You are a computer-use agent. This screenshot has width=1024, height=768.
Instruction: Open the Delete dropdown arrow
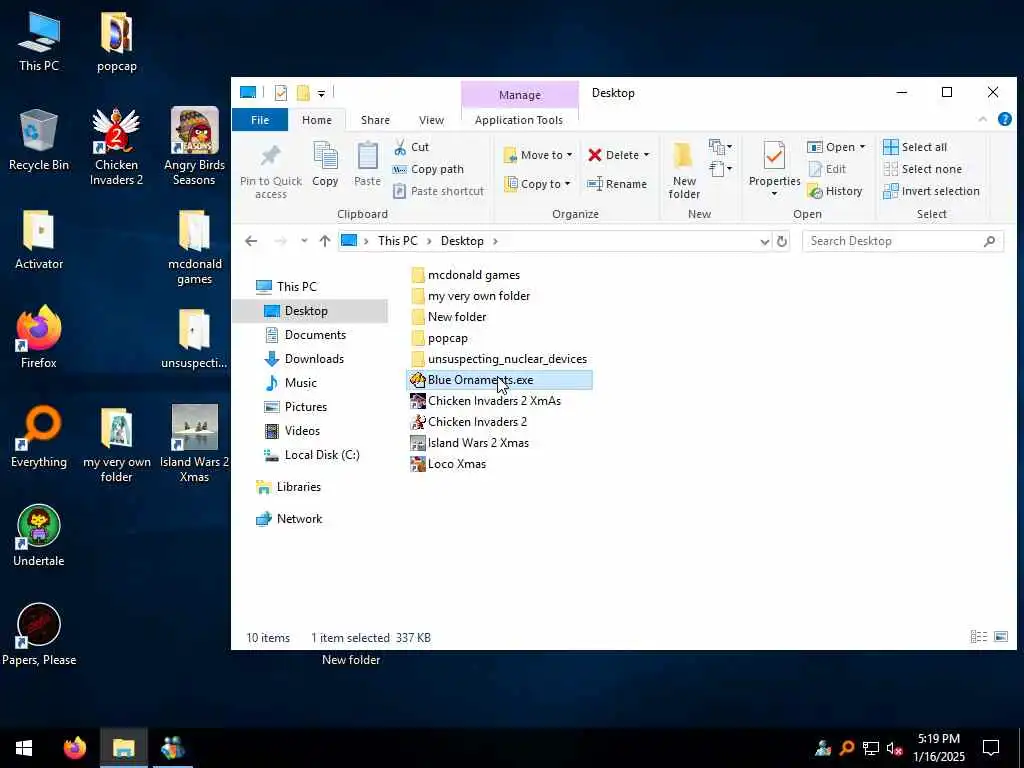point(647,155)
